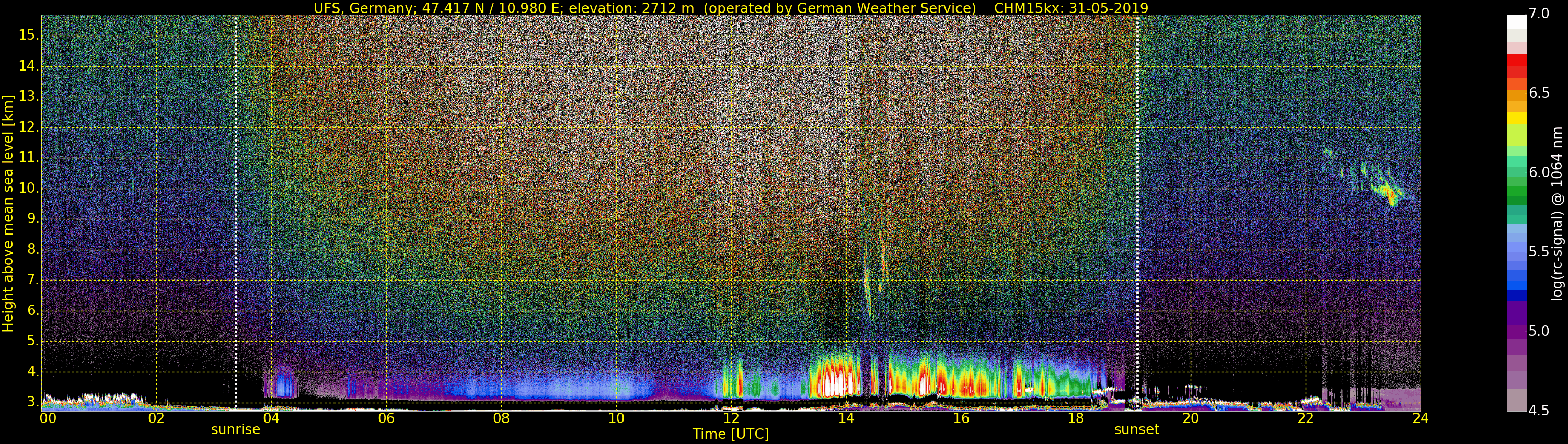1568x444 pixels.
Task: Select the 12 tick on time axis
Action: pos(731,418)
